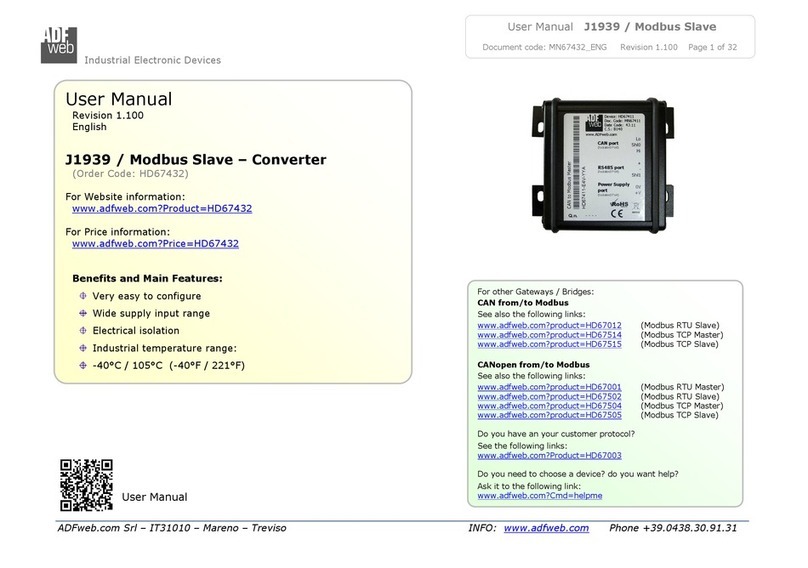Click 'For Price information:' text
Image resolution: width=808 pixels, height=568 pixels.
coord(117,232)
